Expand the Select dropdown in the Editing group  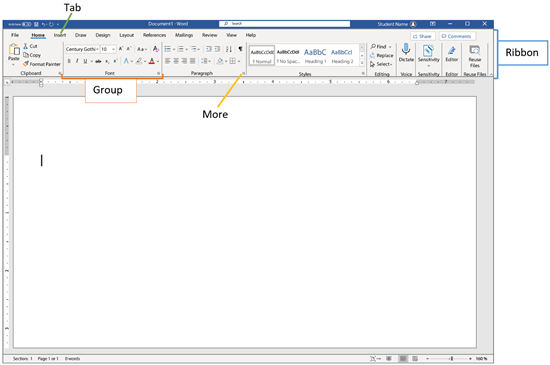pyautogui.click(x=391, y=65)
